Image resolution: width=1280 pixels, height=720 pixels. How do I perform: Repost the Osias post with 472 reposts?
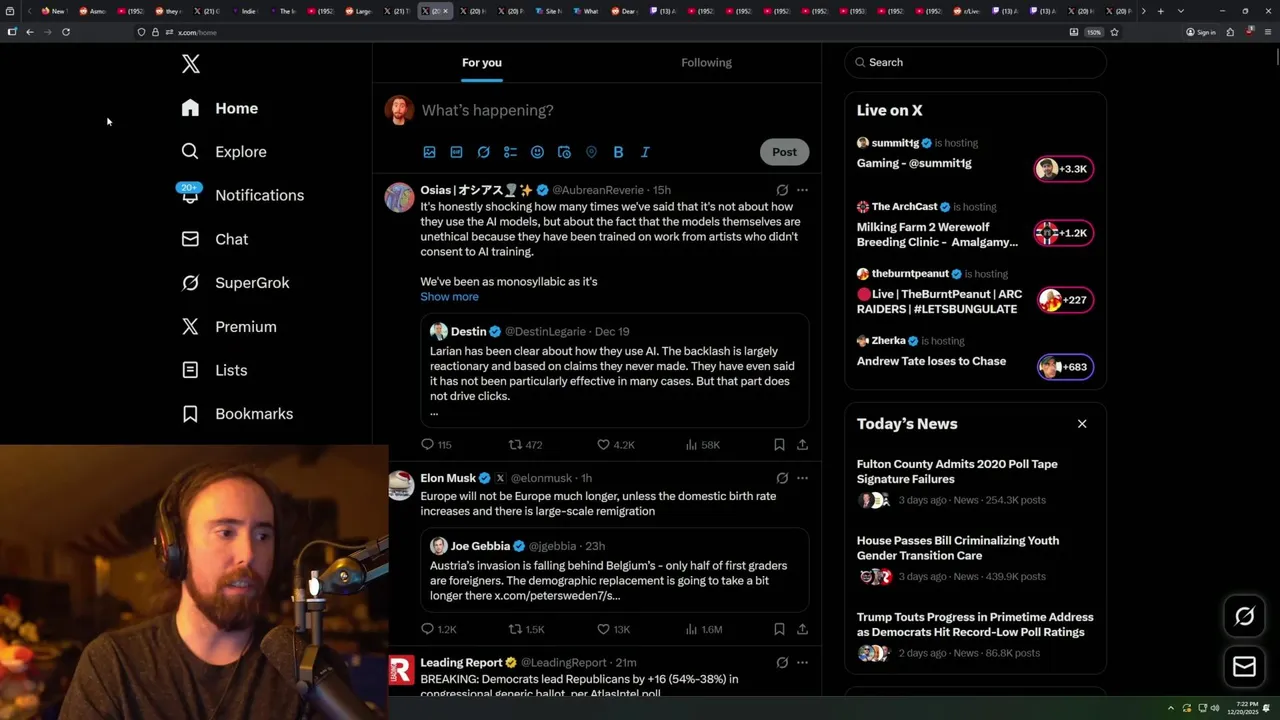point(525,445)
